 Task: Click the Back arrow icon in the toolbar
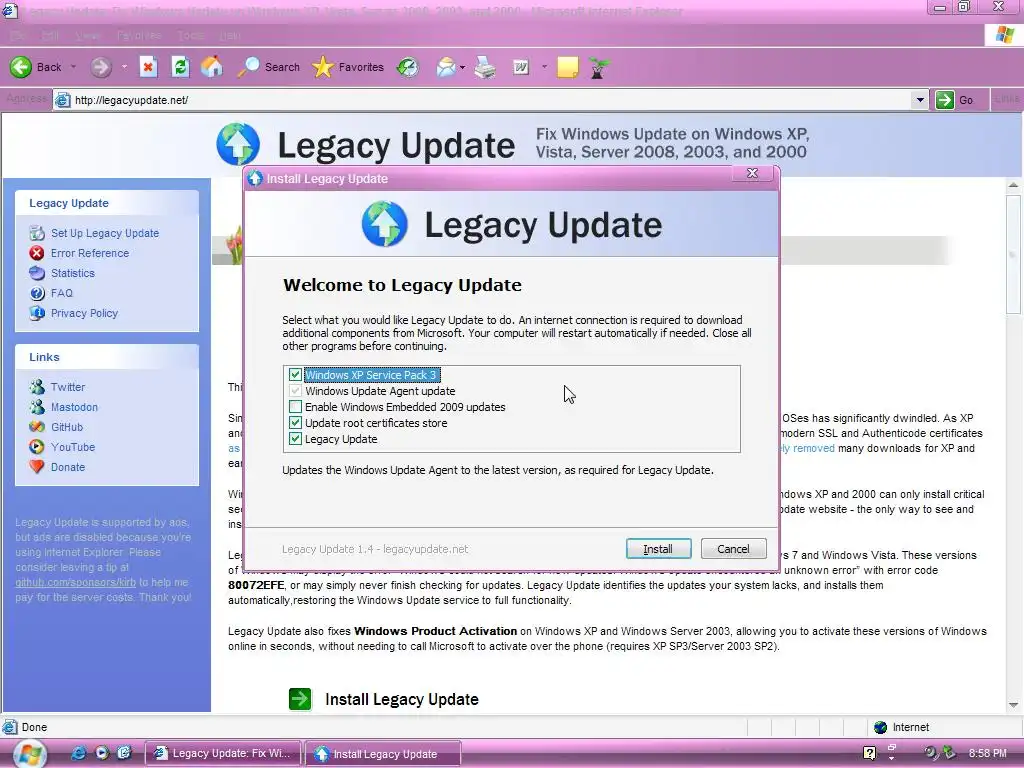coord(21,67)
